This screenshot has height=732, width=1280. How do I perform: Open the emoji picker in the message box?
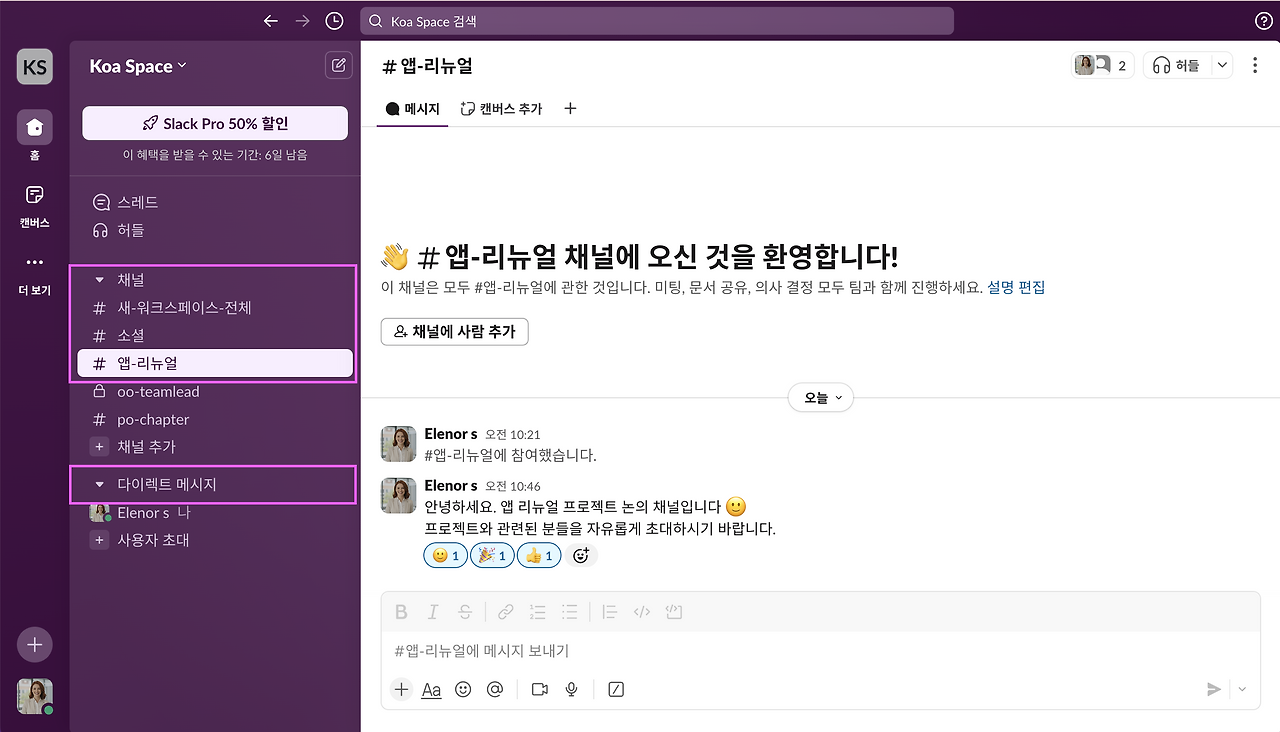click(463, 689)
